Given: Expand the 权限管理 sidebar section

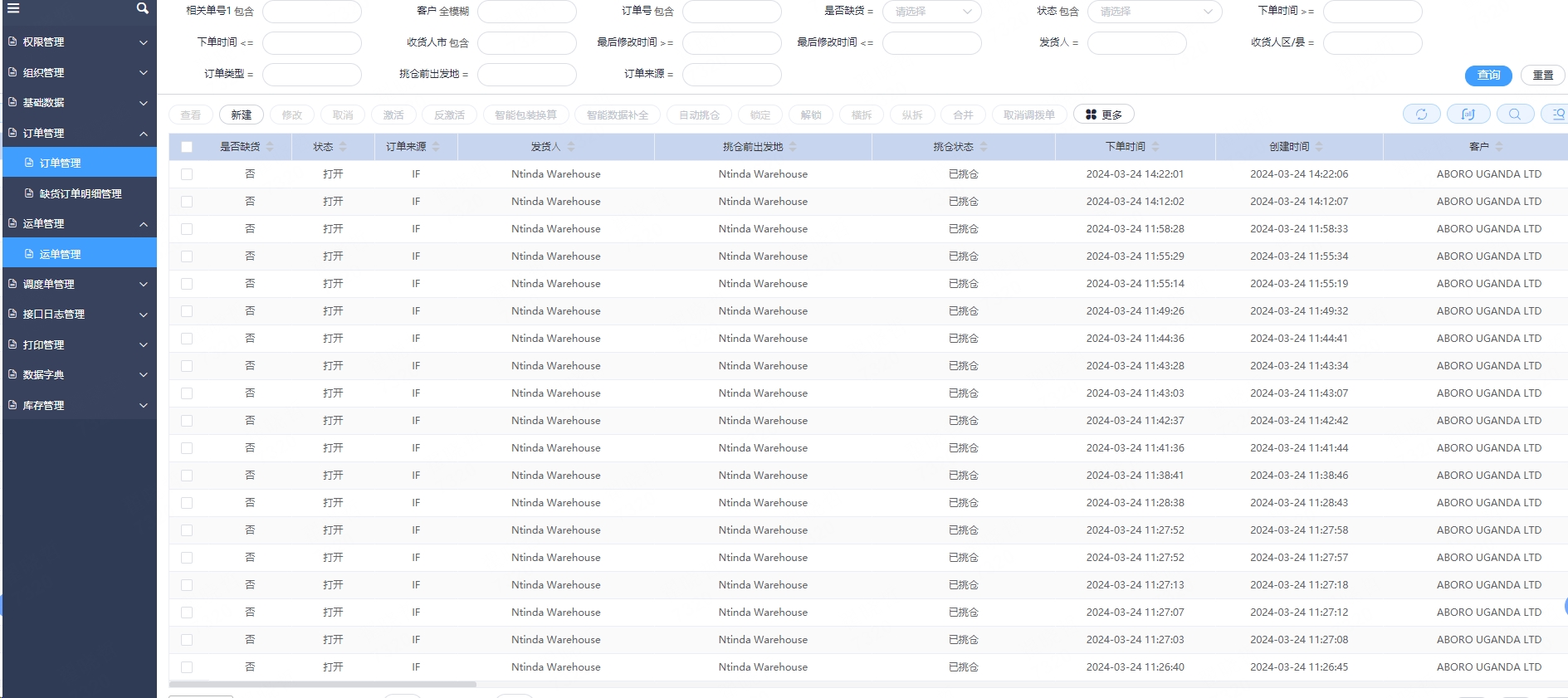Looking at the screenshot, I should 79,41.
